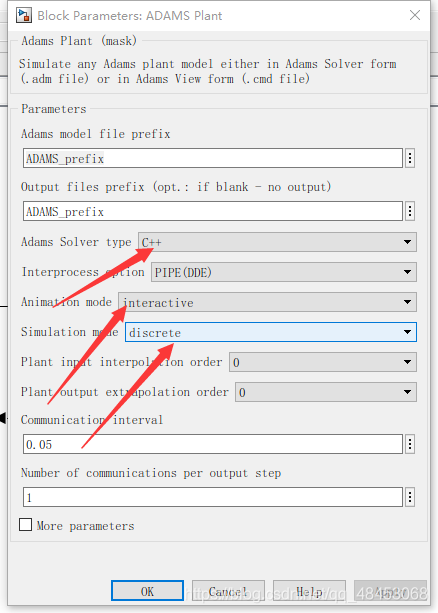Open the Animation mode dropdown
Viewport: 438px width, 613px height.
click(x=267, y=302)
